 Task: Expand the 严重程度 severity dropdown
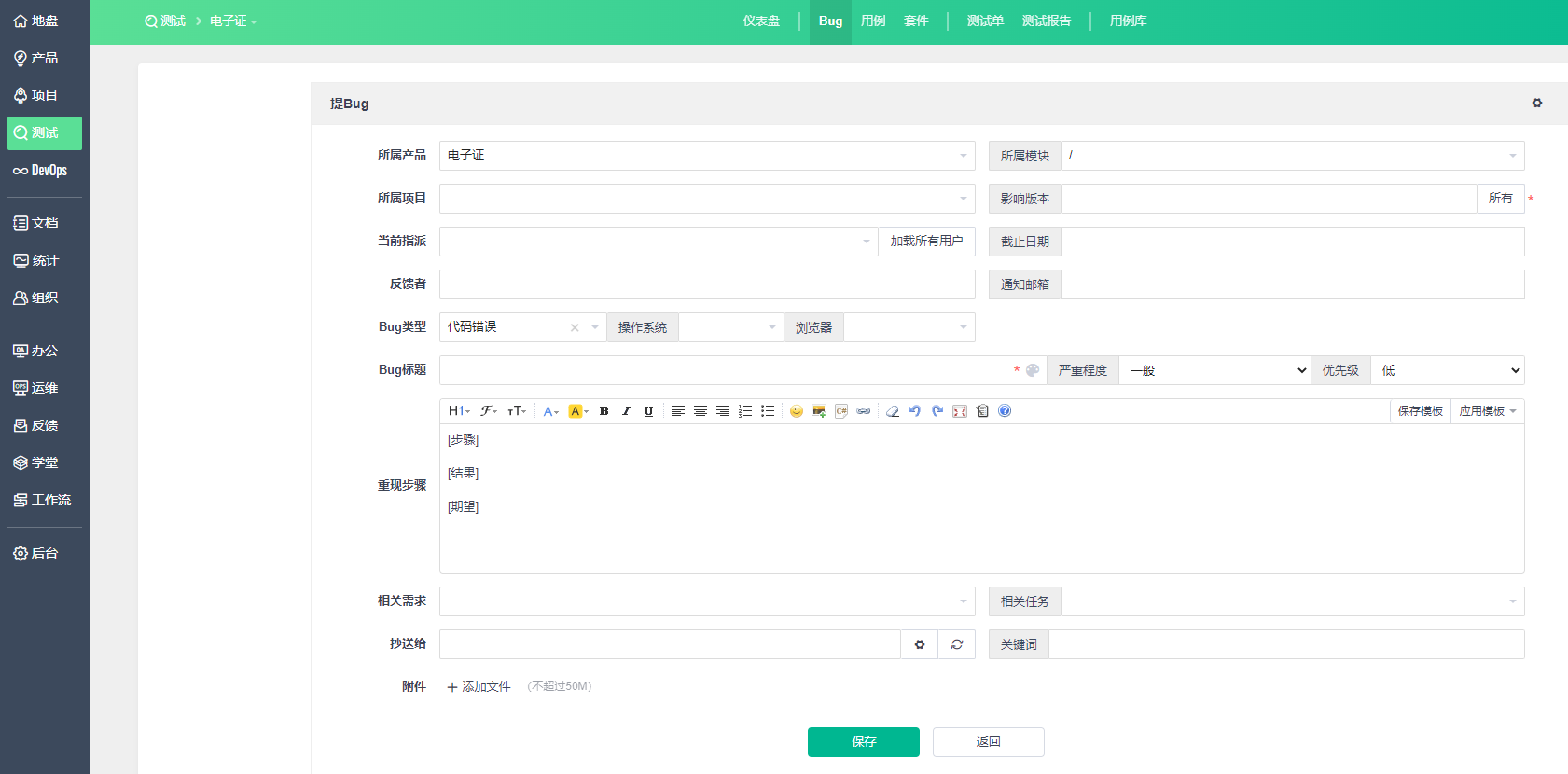point(1214,370)
